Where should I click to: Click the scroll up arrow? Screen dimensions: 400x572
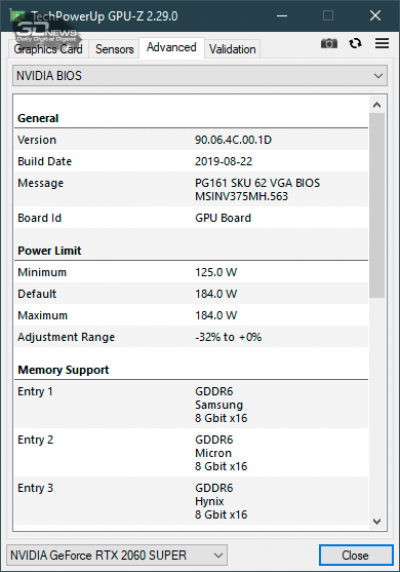pos(377,105)
